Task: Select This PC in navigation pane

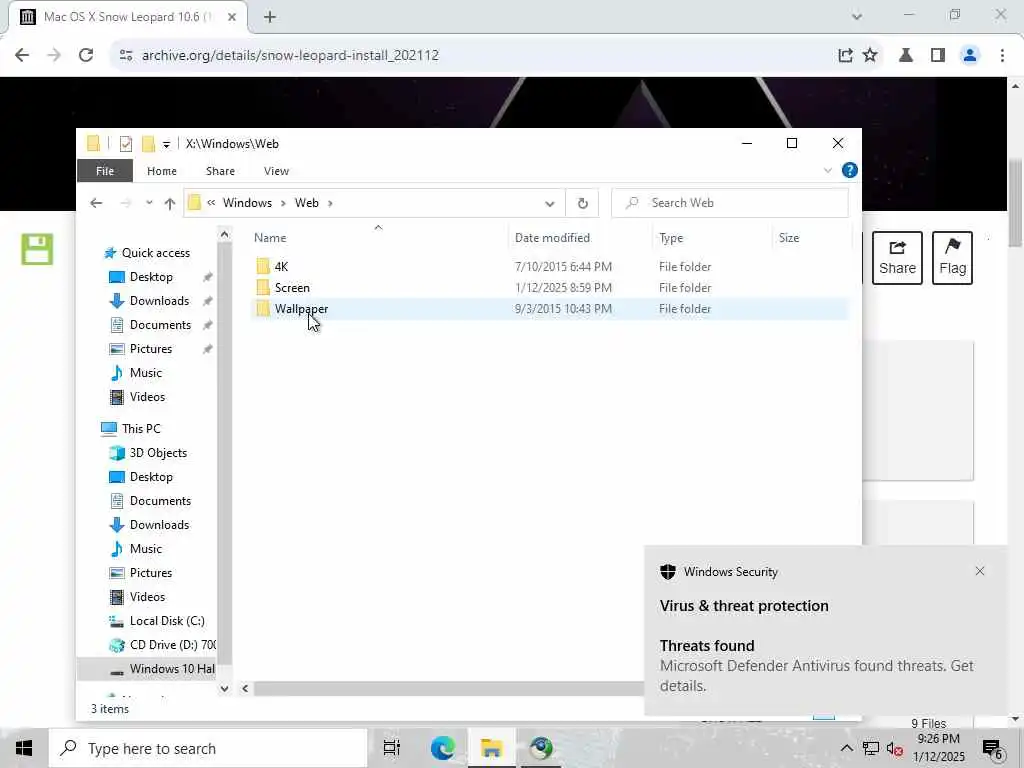Action: point(140,428)
